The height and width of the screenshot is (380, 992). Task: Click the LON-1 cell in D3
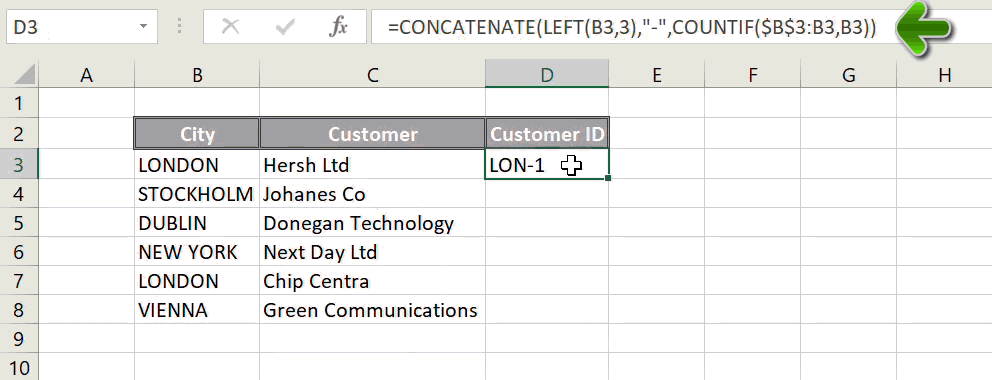point(547,164)
